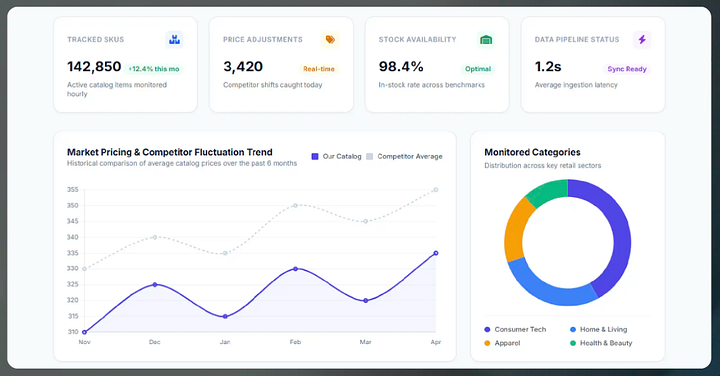Click 'Market Pricing & Competitor Fluctuation Trend' heading

pos(170,152)
